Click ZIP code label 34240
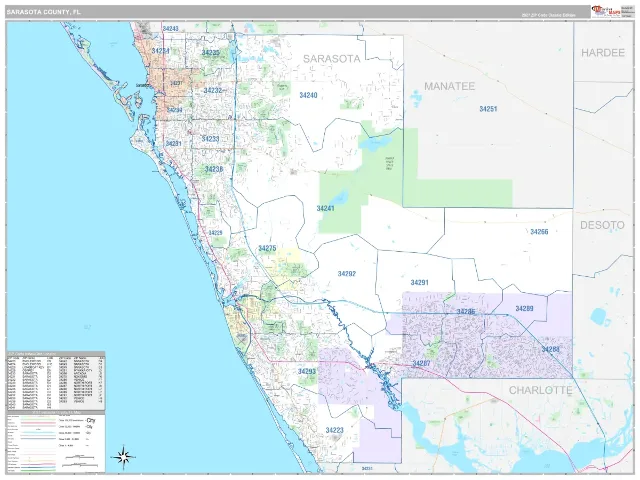This screenshot has height=480, width=640. (x=308, y=95)
